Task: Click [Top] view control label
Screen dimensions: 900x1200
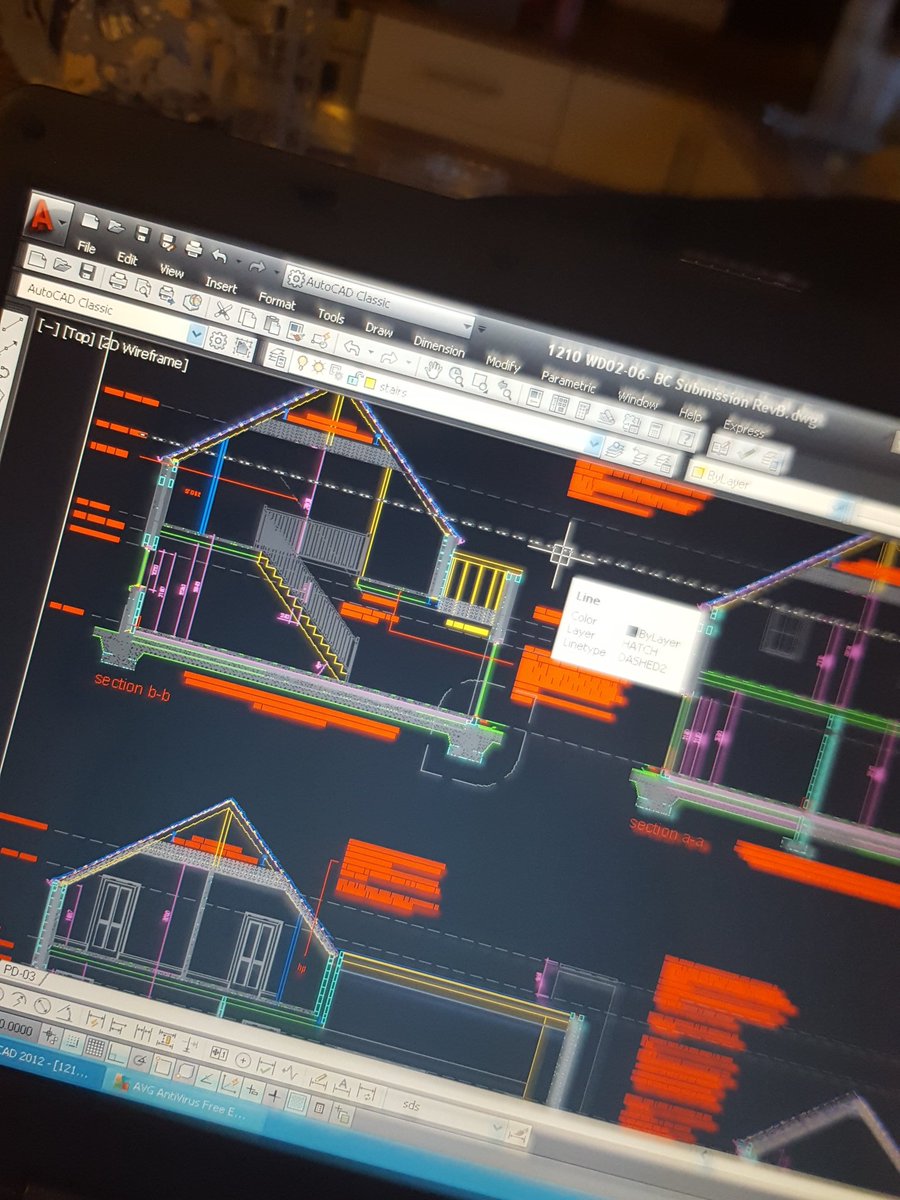Action: pyautogui.click(x=78, y=336)
